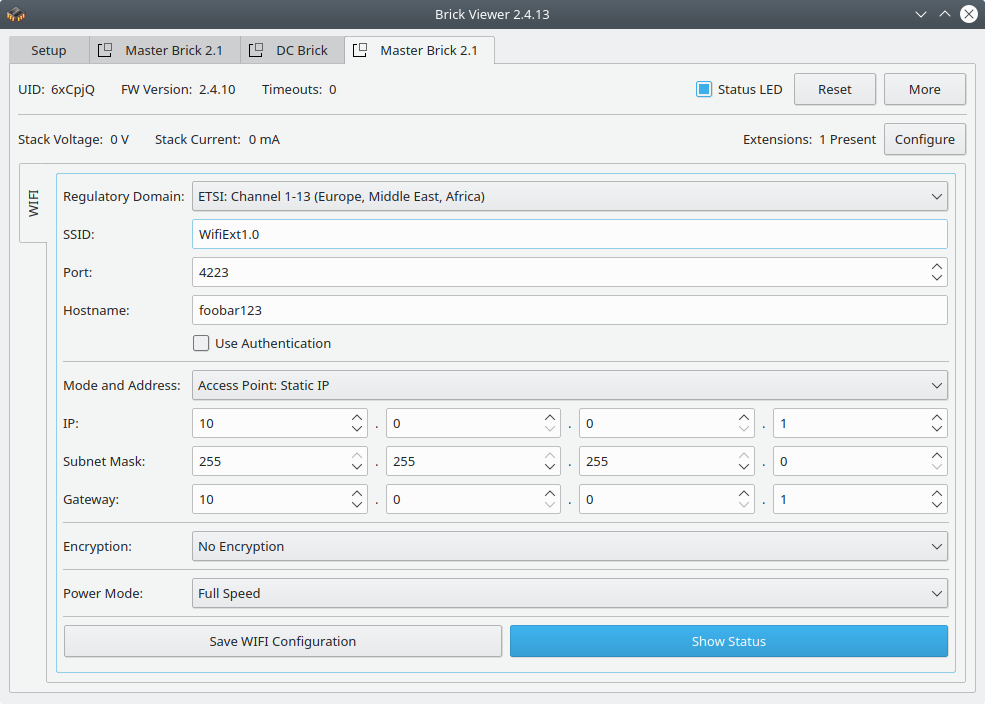This screenshot has width=985, height=704.
Task: Enable the Use Authentication checkbox
Action: pyautogui.click(x=201, y=343)
